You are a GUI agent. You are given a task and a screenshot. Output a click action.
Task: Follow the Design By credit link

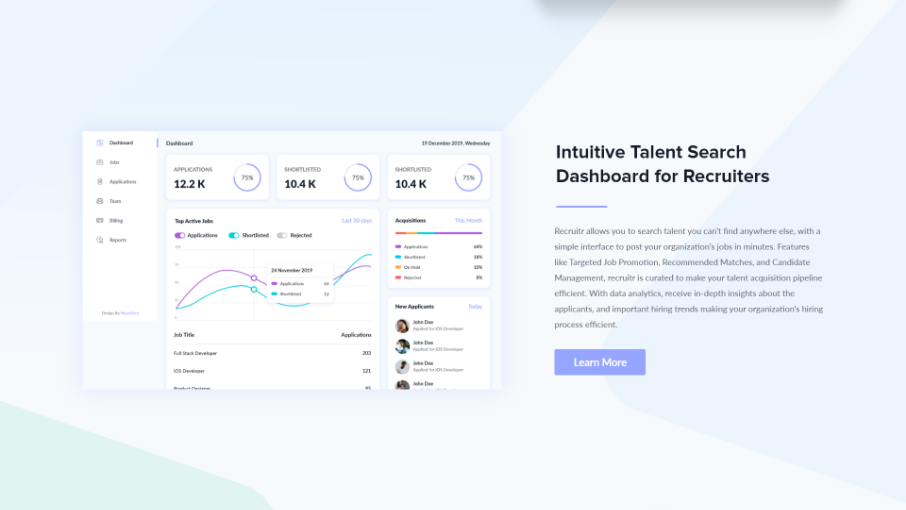[x=130, y=313]
